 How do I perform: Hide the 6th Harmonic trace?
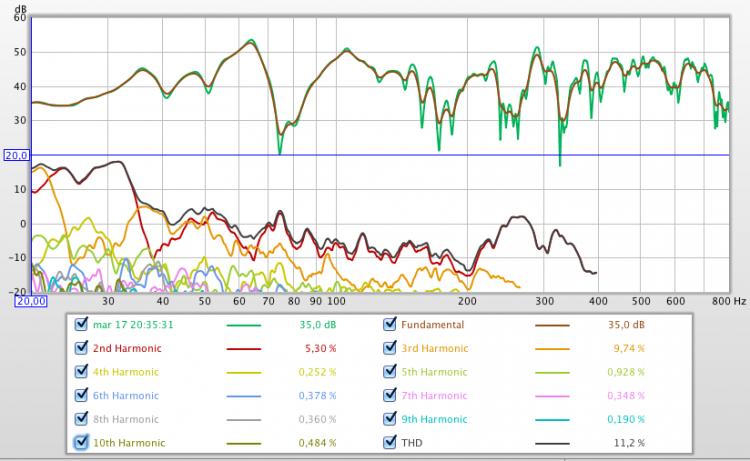point(81,395)
